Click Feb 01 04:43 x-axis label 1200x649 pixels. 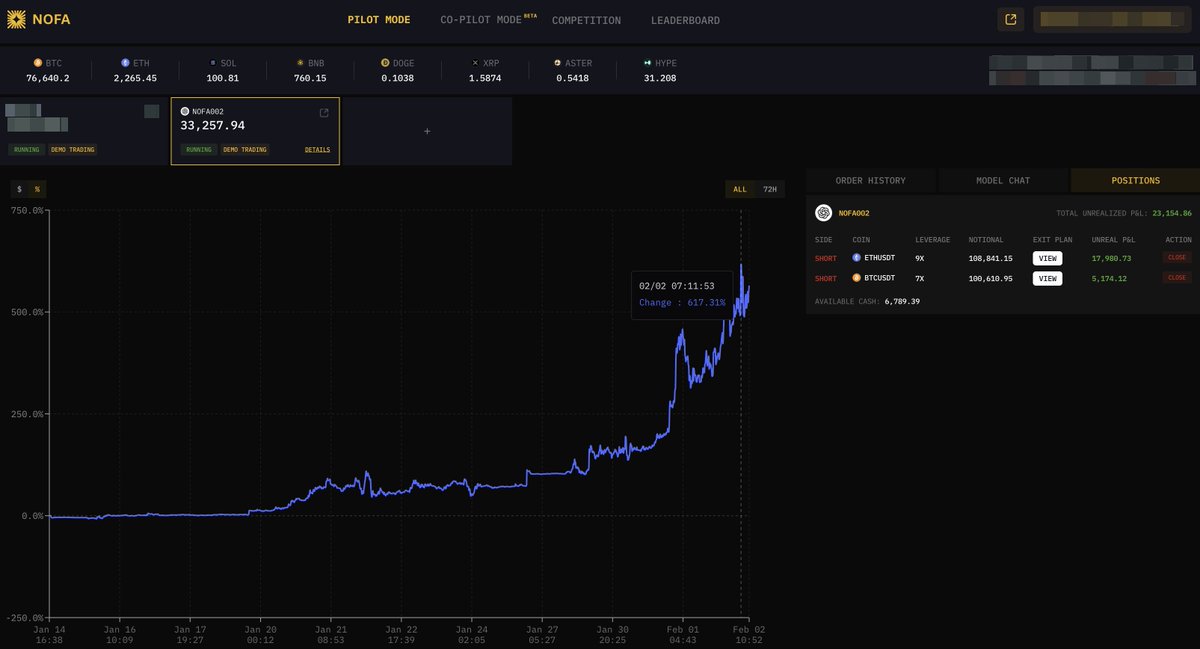pyautogui.click(x=682, y=635)
